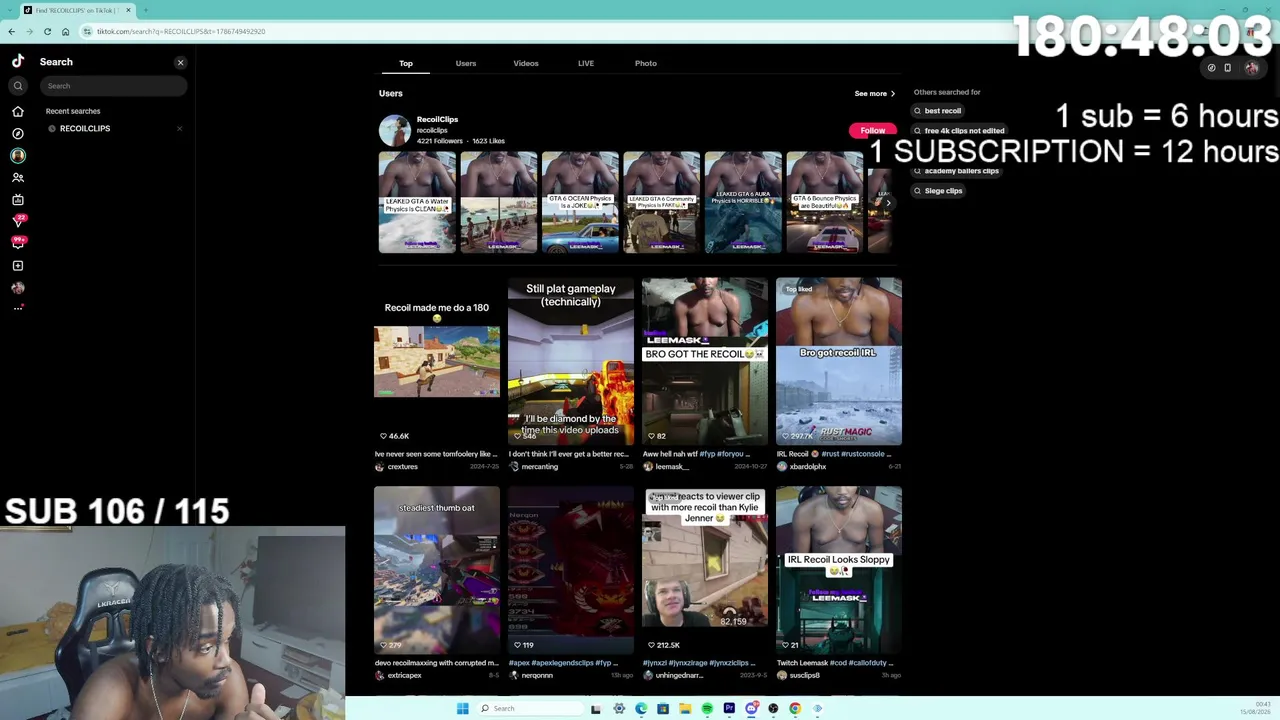
Task: Reload the browser page
Action: (x=47, y=31)
